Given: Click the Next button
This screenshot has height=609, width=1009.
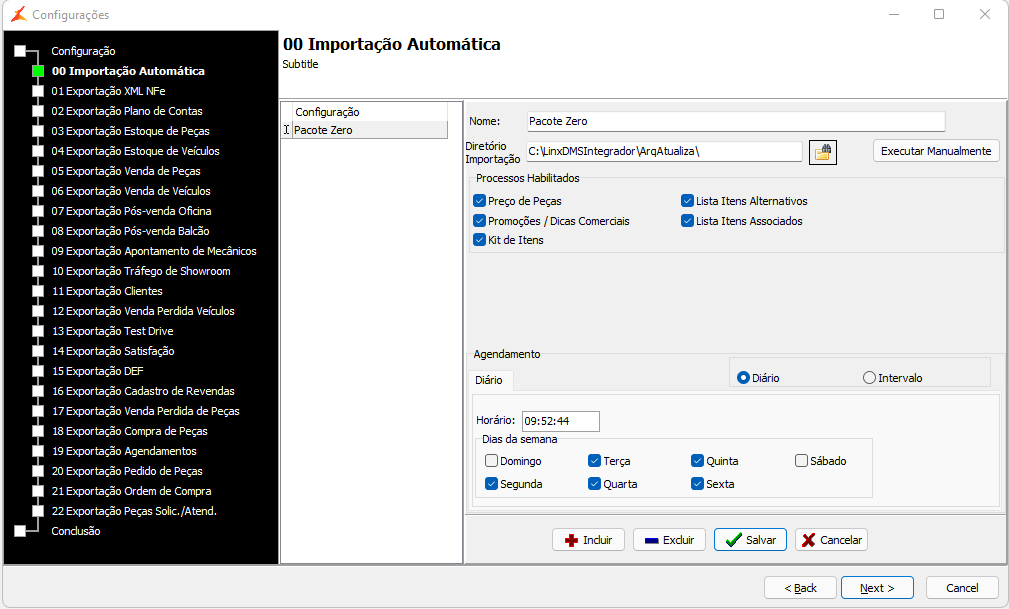Looking at the screenshot, I should (x=877, y=588).
